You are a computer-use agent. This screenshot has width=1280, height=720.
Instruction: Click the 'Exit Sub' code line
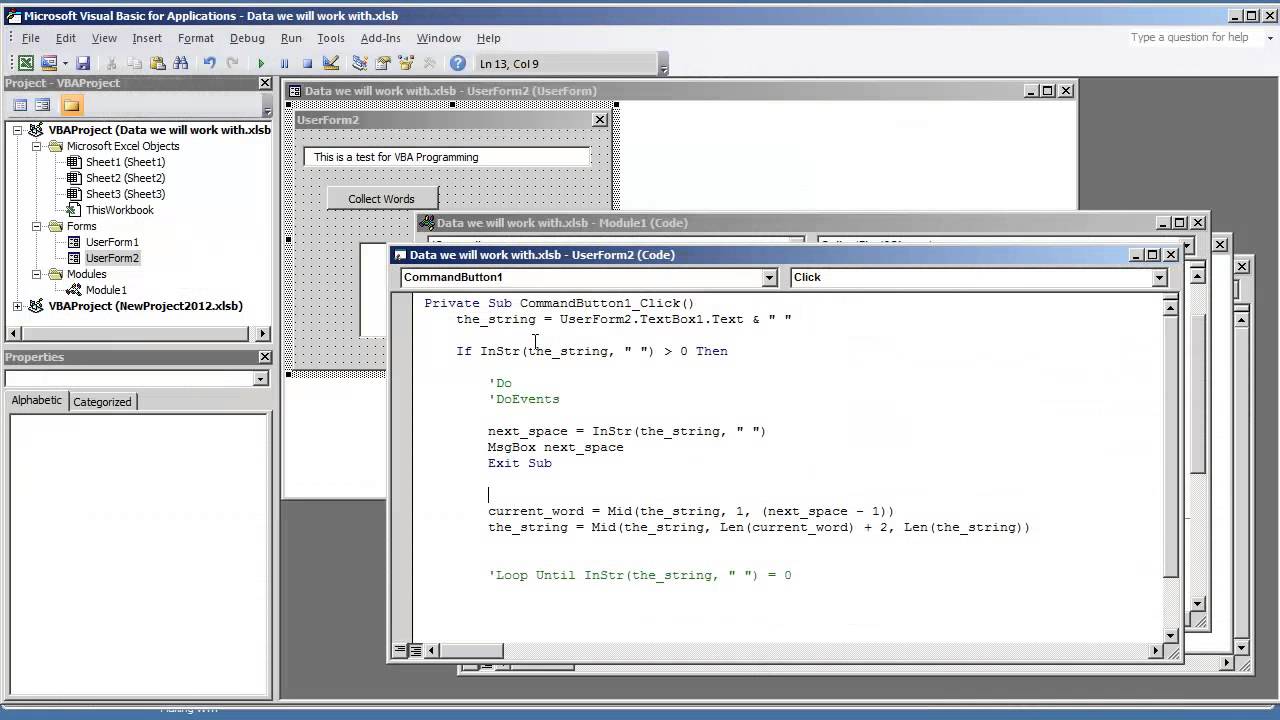click(x=520, y=463)
